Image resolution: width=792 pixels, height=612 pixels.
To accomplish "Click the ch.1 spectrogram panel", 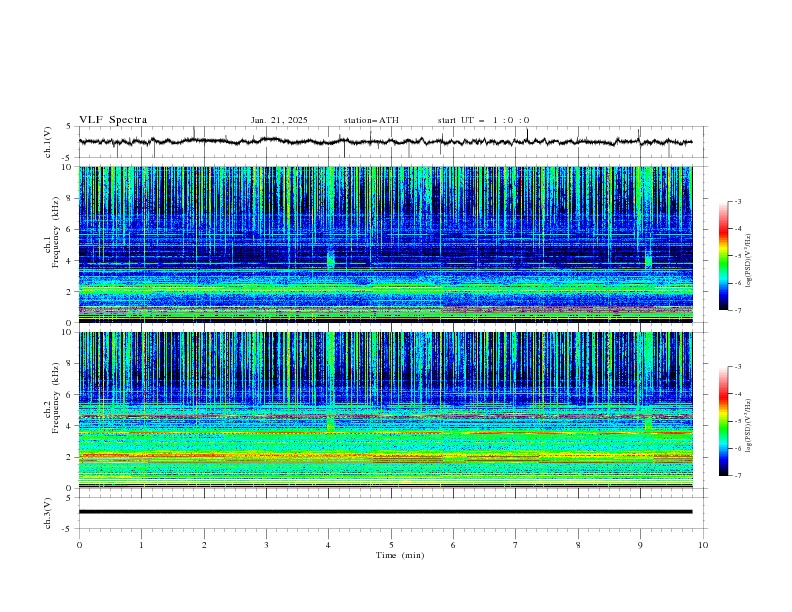I will (385, 244).
